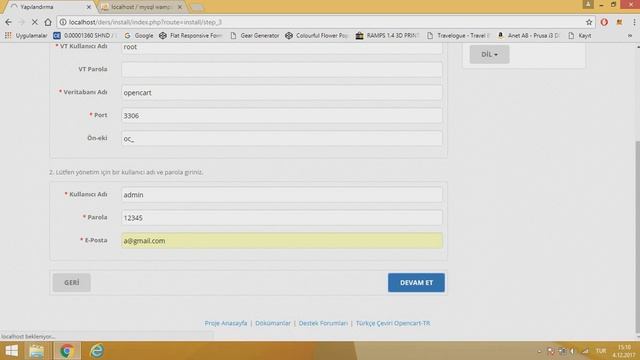Open the 0.00001360 SHND bookmark

point(85,36)
